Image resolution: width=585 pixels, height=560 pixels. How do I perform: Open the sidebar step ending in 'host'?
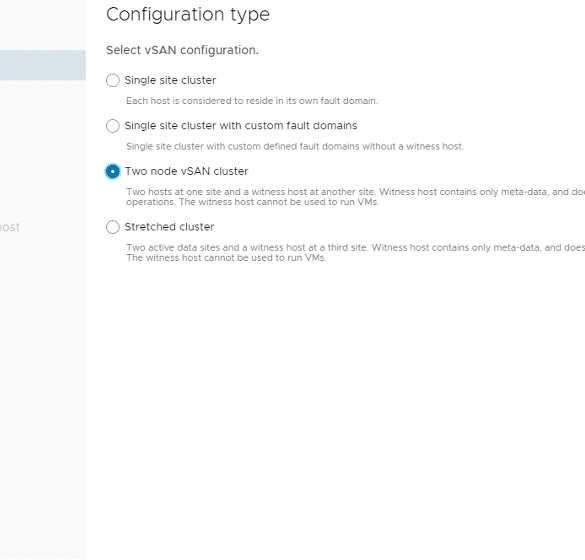(x=10, y=227)
